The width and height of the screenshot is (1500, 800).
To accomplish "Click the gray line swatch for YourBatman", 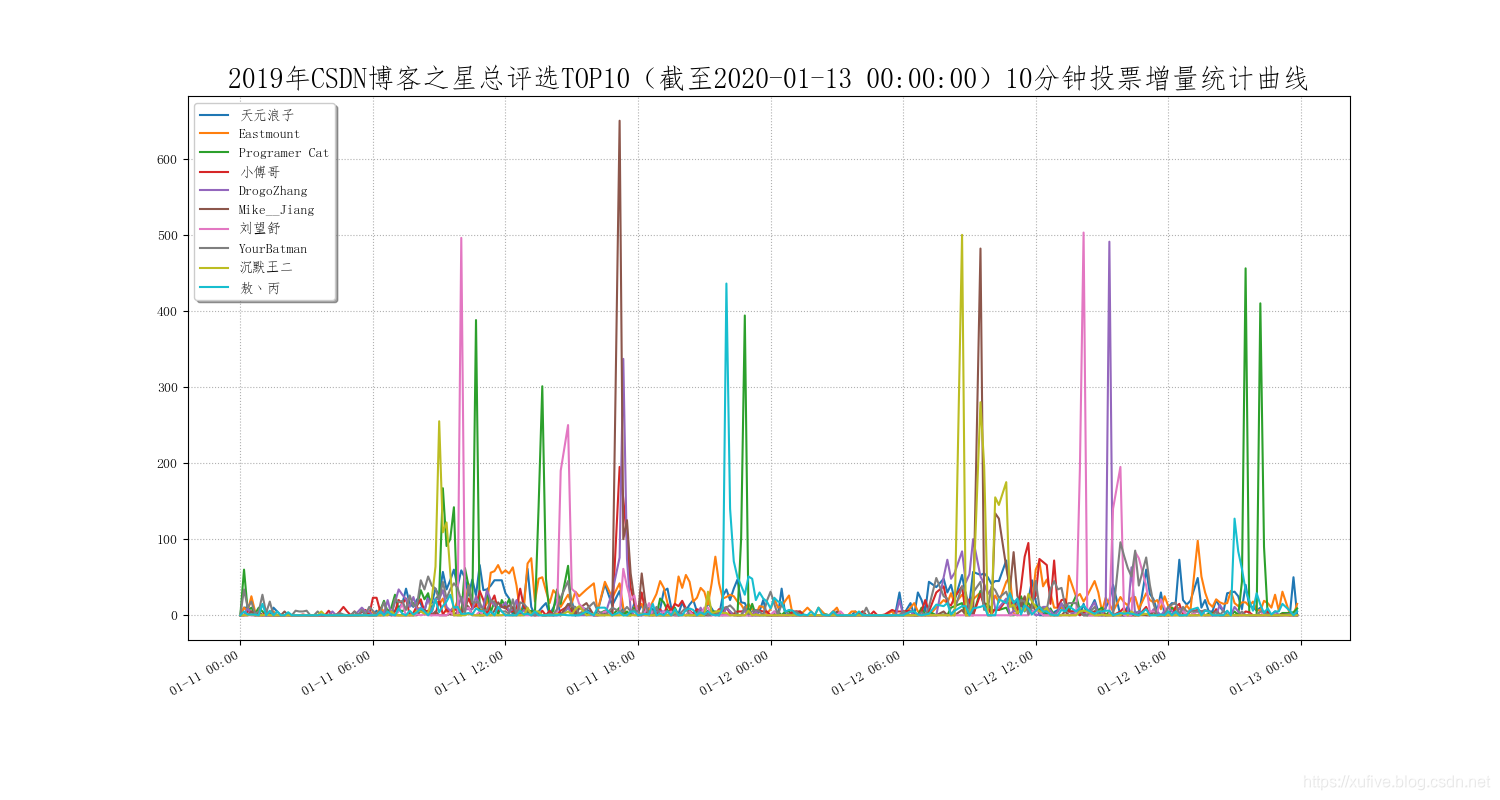I will point(215,249).
